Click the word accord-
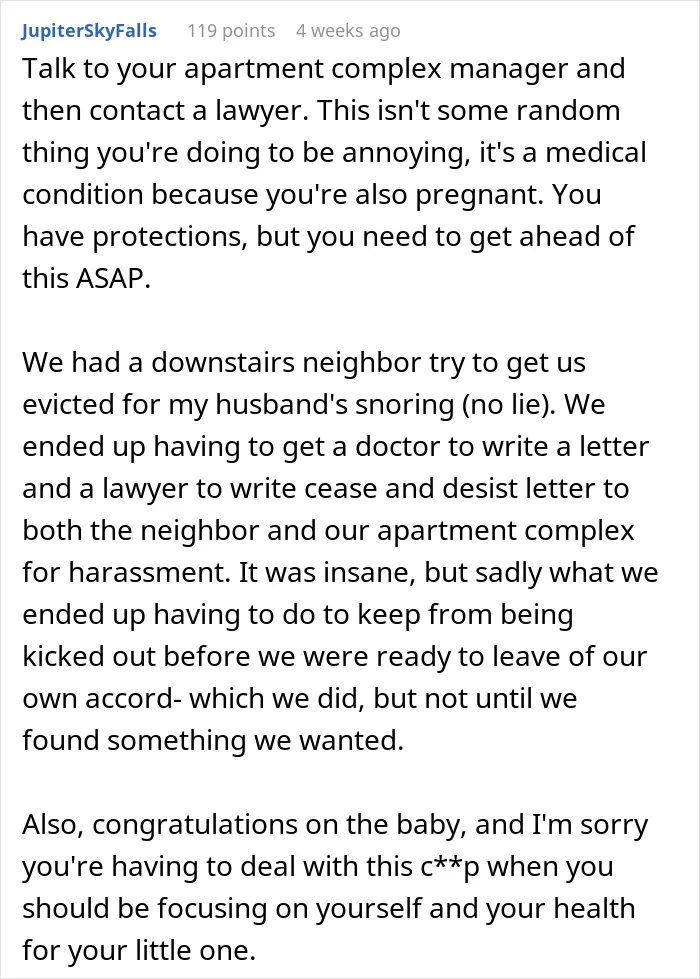The width and height of the screenshot is (700, 979). 133,699
